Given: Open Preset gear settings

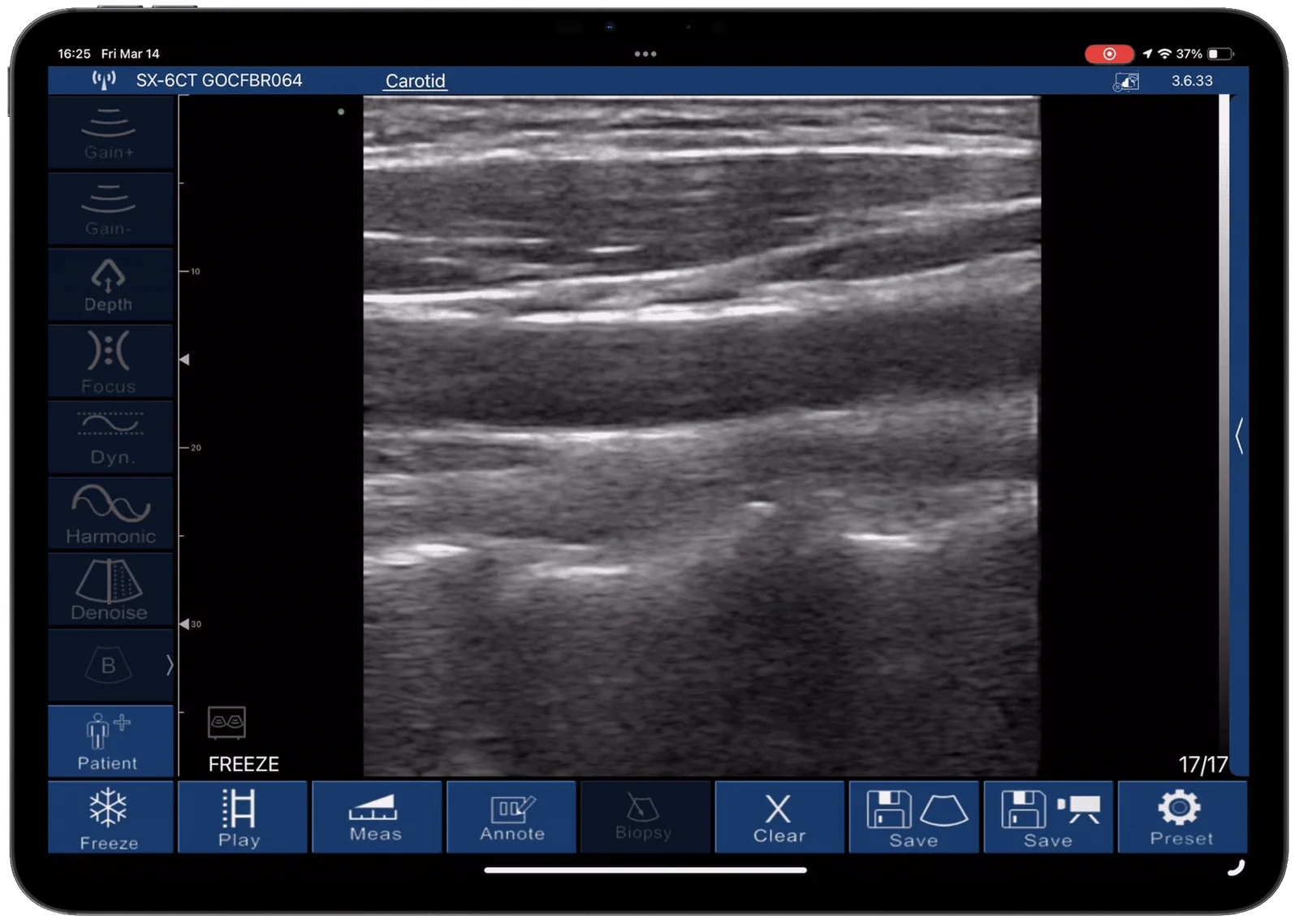Looking at the screenshot, I should pyautogui.click(x=1182, y=818).
